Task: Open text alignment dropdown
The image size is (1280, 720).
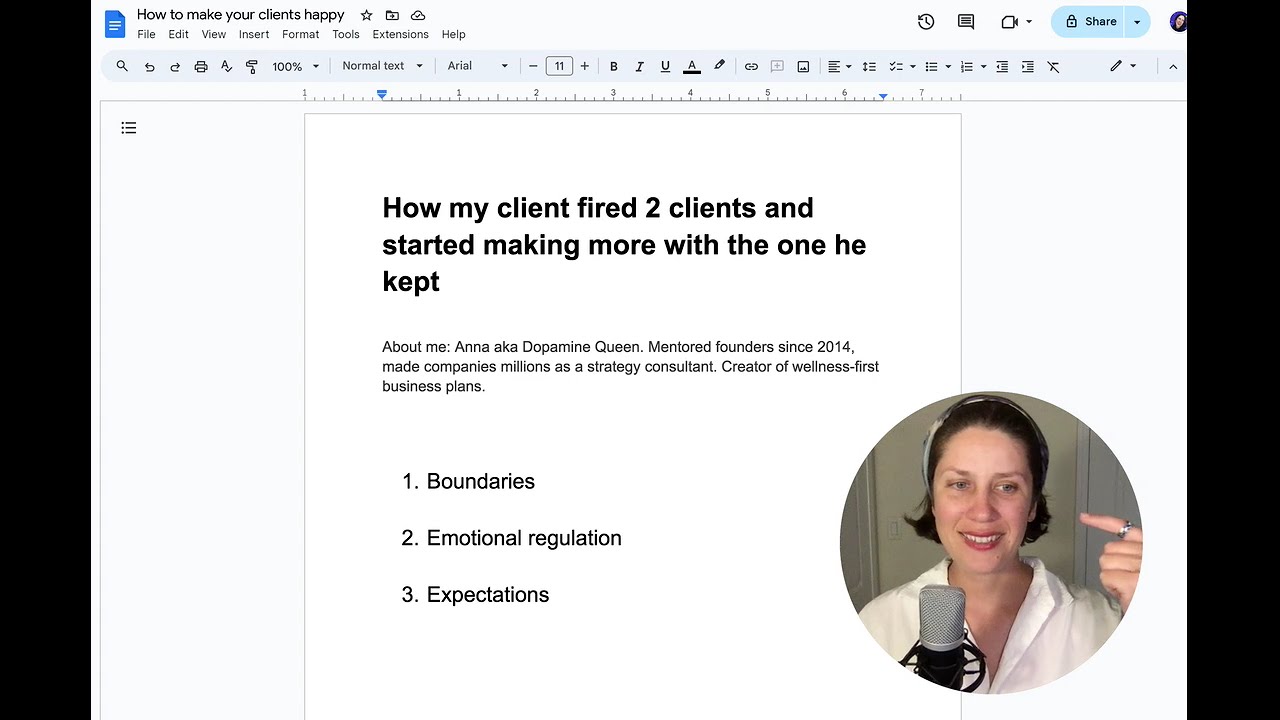Action: tap(839, 66)
